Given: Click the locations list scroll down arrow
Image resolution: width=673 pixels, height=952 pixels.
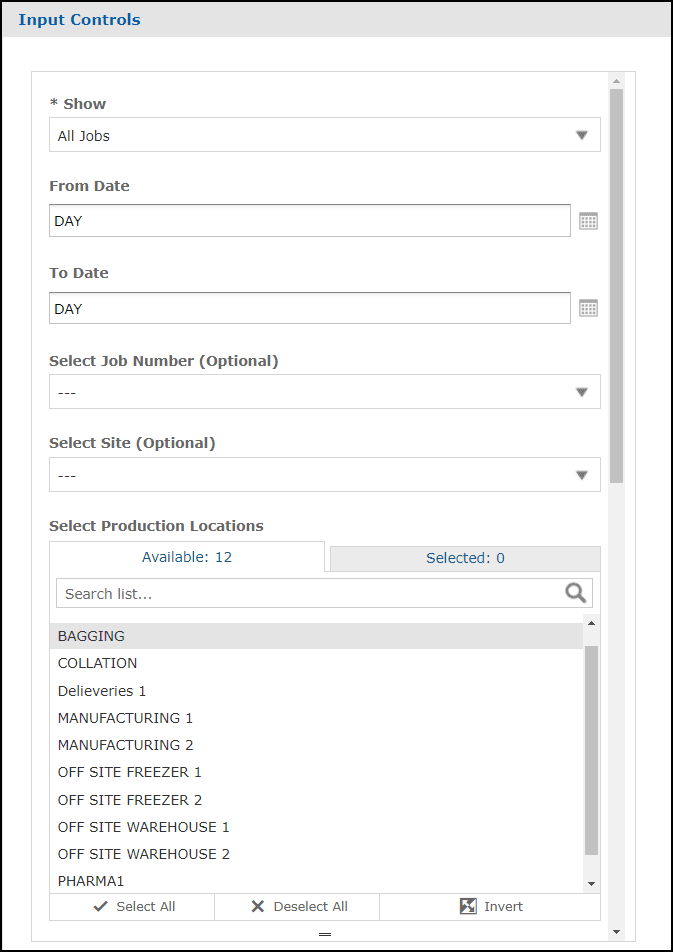Looking at the screenshot, I should (x=591, y=884).
